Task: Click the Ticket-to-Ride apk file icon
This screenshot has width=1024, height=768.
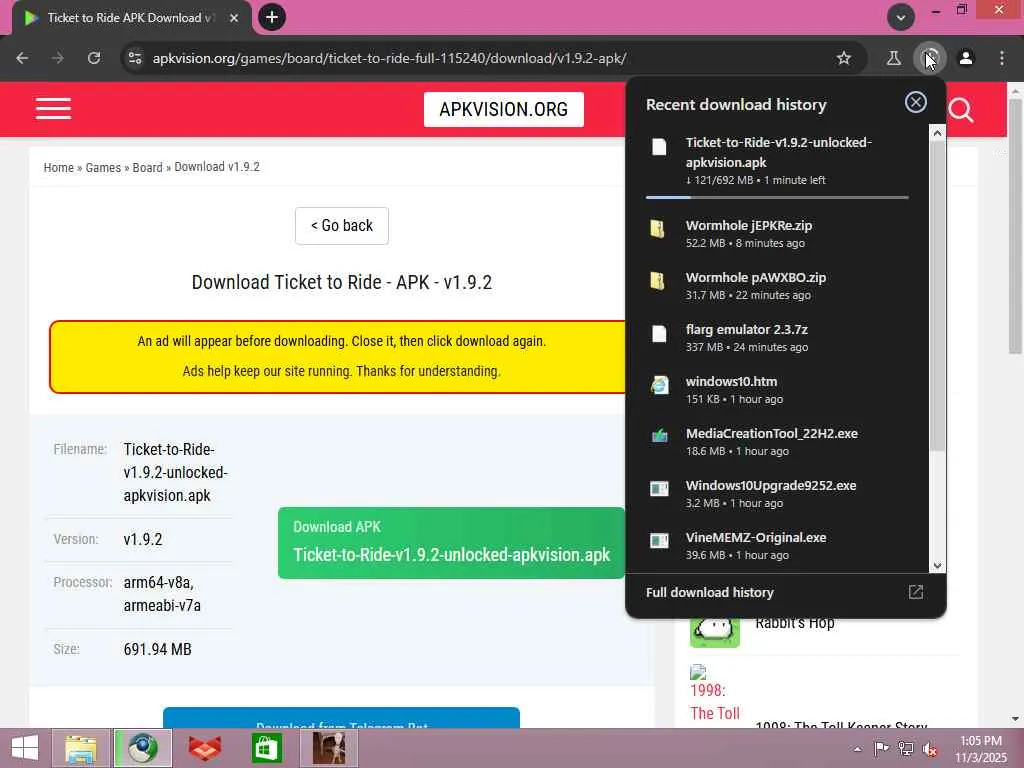Action: click(659, 147)
